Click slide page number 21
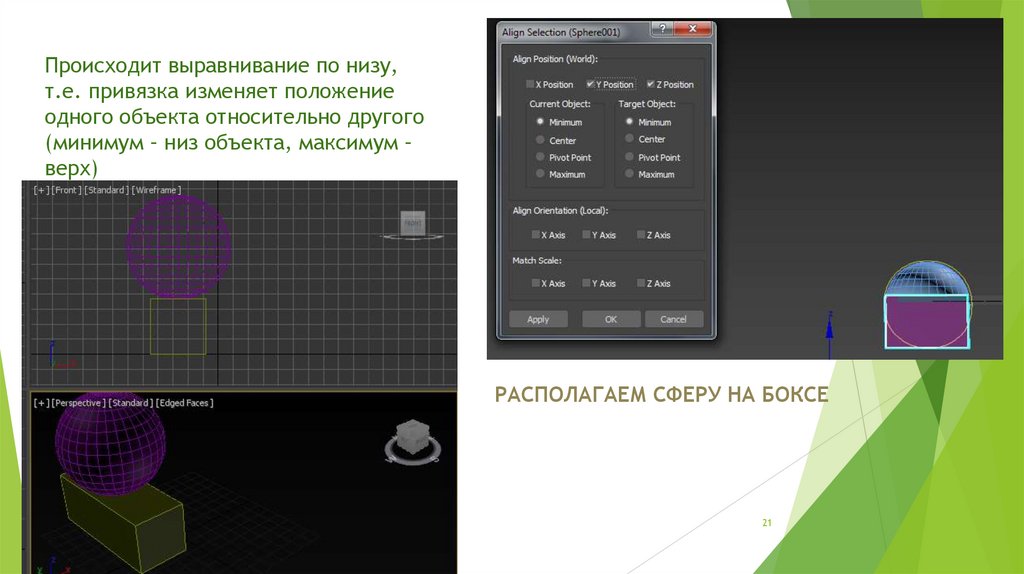 click(x=767, y=522)
